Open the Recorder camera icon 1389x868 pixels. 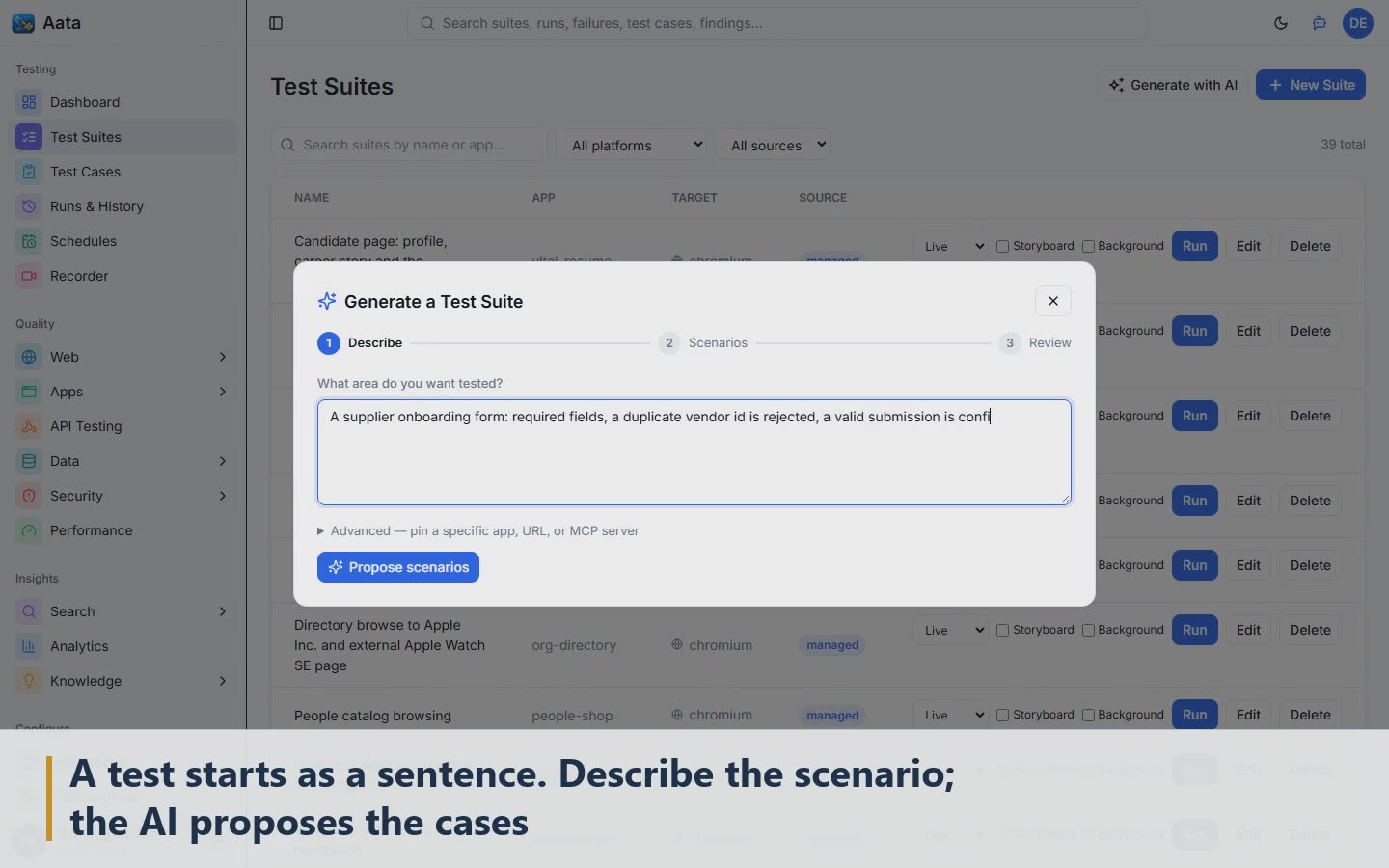click(29, 276)
